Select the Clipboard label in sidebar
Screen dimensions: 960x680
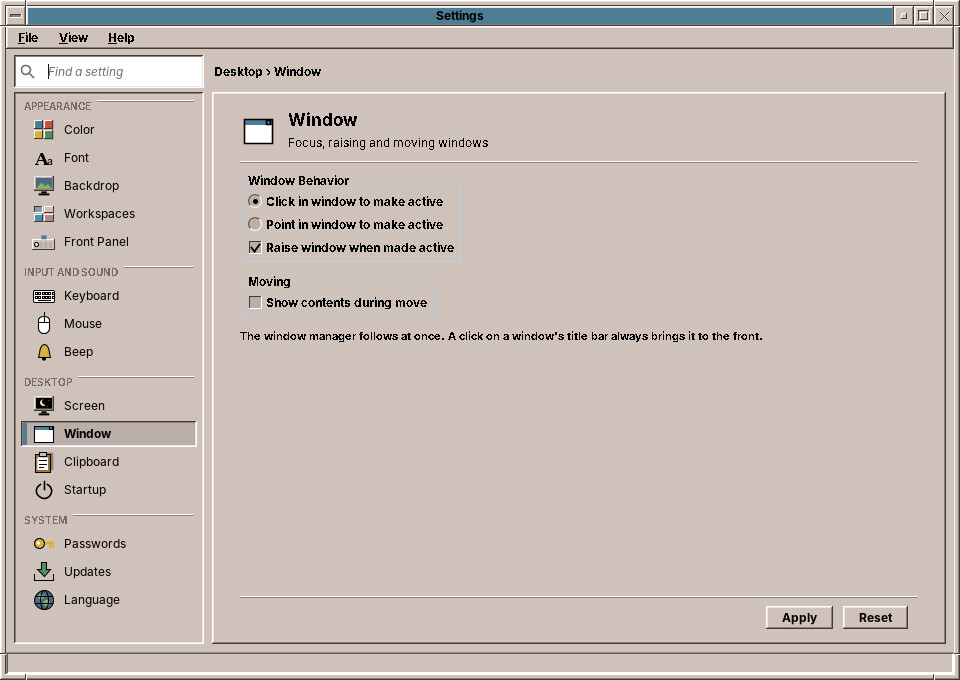coord(91,462)
